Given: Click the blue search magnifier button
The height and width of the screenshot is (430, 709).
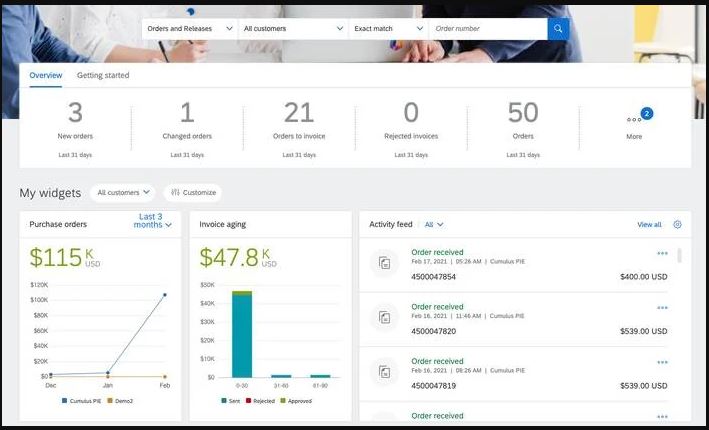Looking at the screenshot, I should [558, 29].
